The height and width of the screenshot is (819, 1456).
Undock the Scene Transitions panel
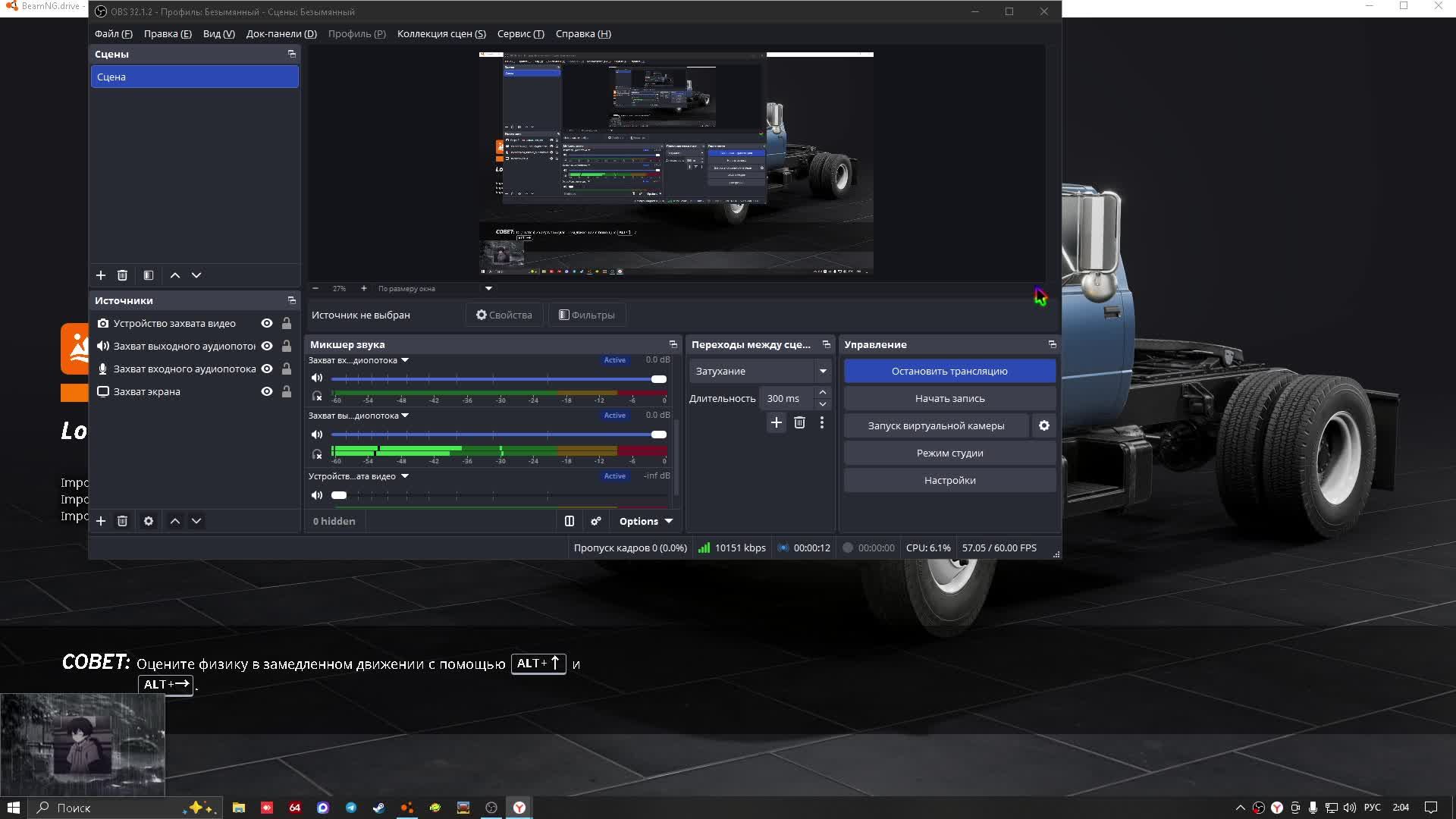[827, 344]
